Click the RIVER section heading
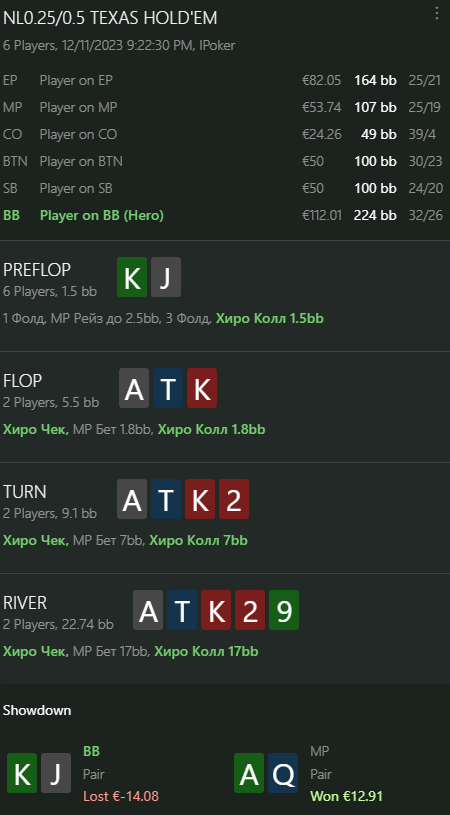Screen dimensions: 450x815 pos(25,603)
